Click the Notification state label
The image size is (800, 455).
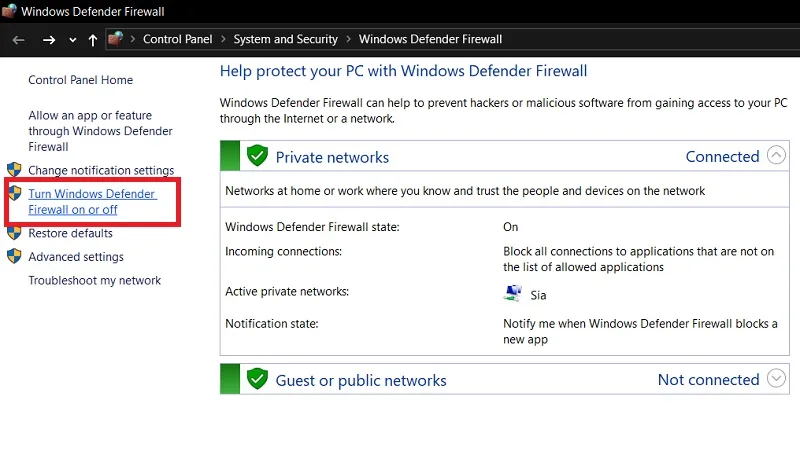click(271, 324)
